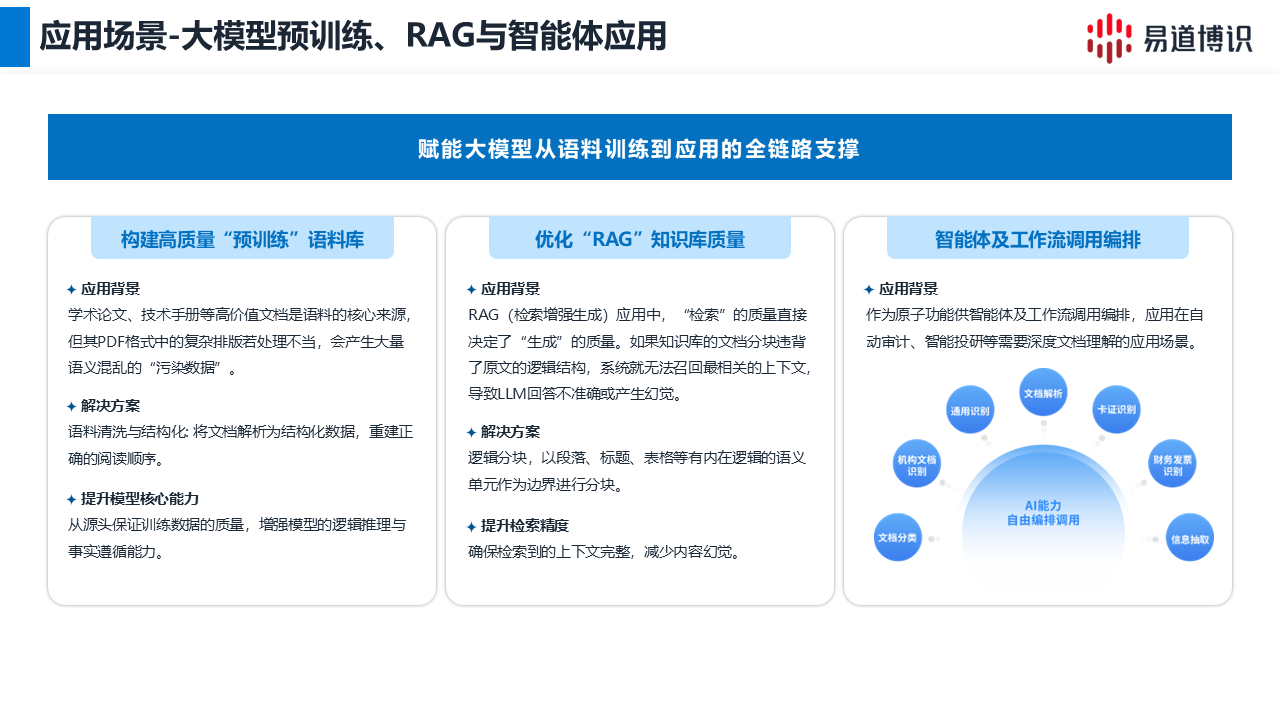Click the 机构文档识别 bubble
The width and height of the screenshot is (1280, 720).
[917, 464]
